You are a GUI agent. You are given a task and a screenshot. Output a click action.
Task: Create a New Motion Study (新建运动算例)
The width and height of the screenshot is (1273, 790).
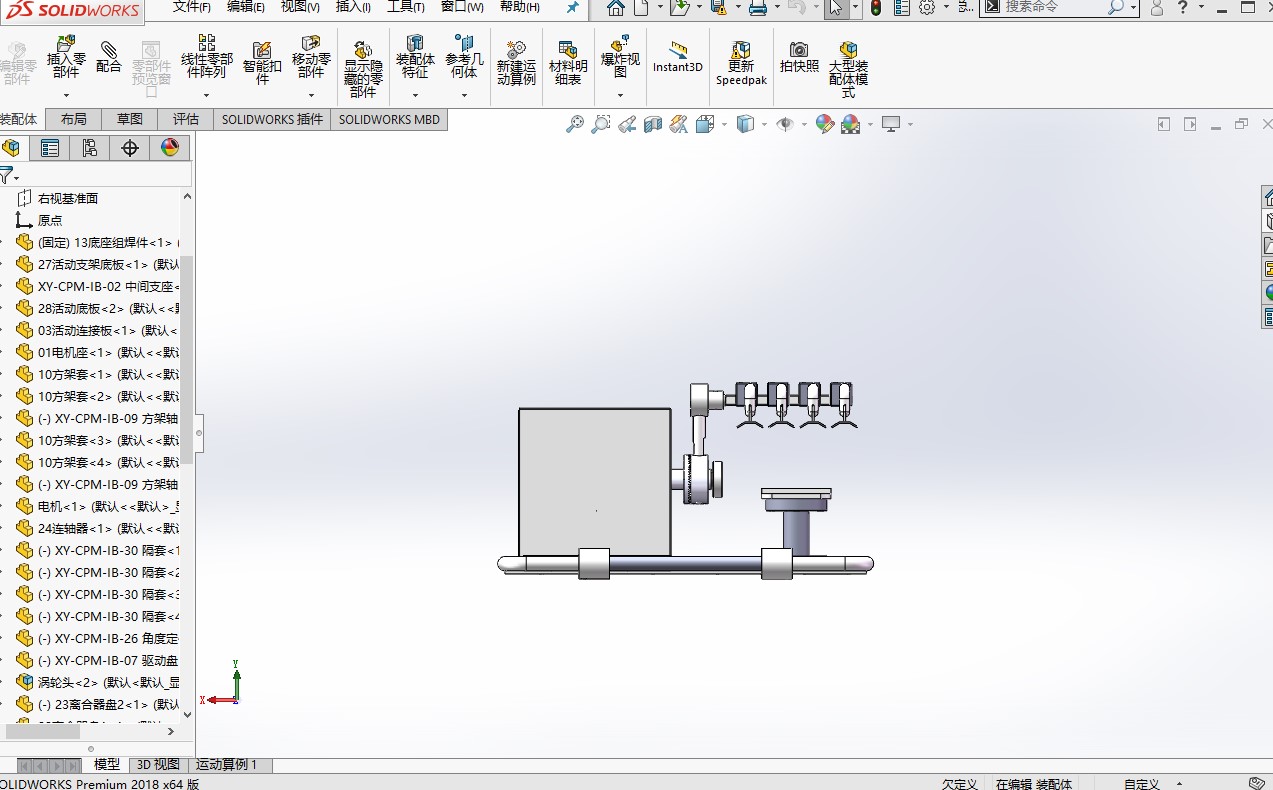click(x=516, y=63)
